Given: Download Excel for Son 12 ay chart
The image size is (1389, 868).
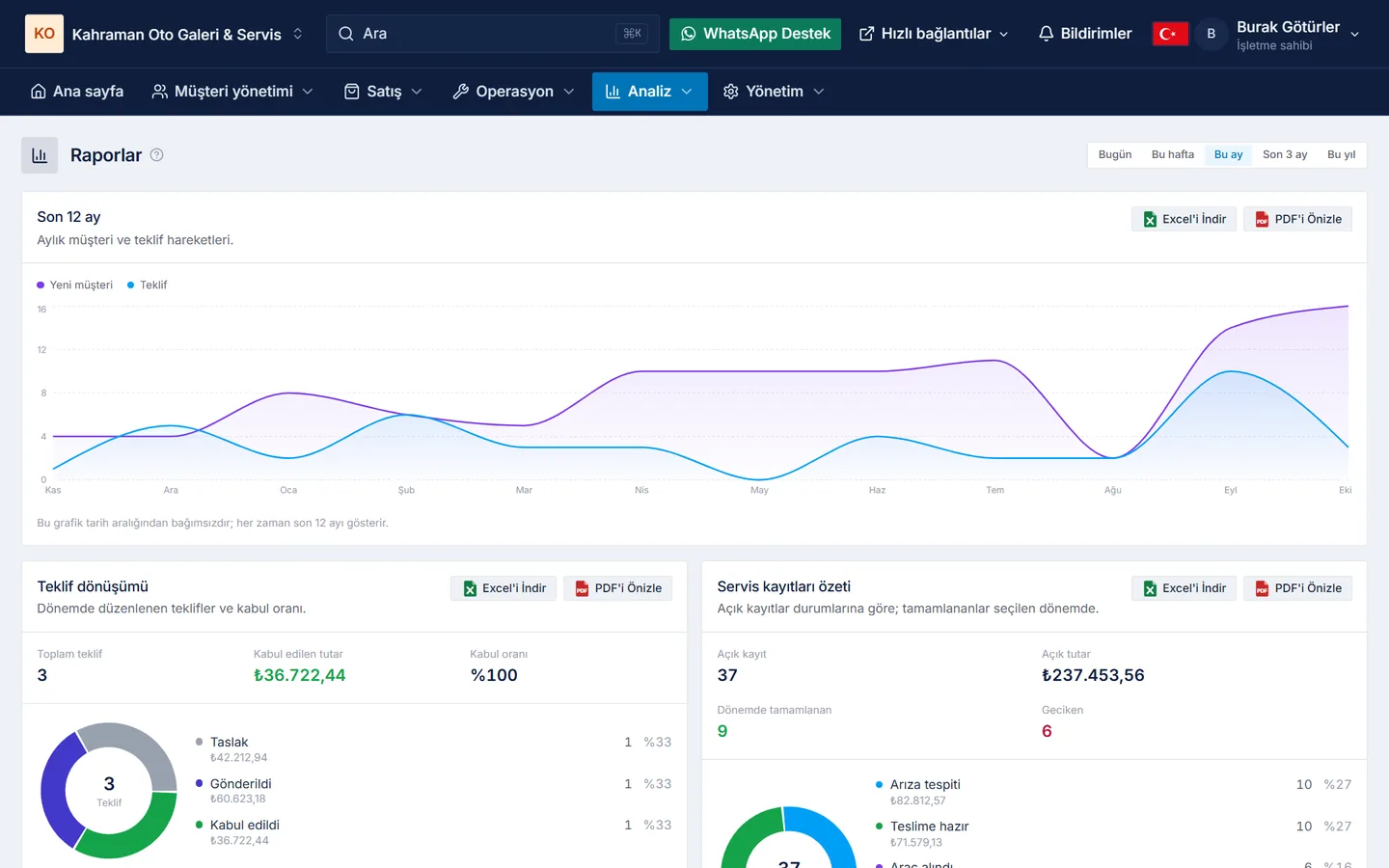Looking at the screenshot, I should click(1184, 219).
